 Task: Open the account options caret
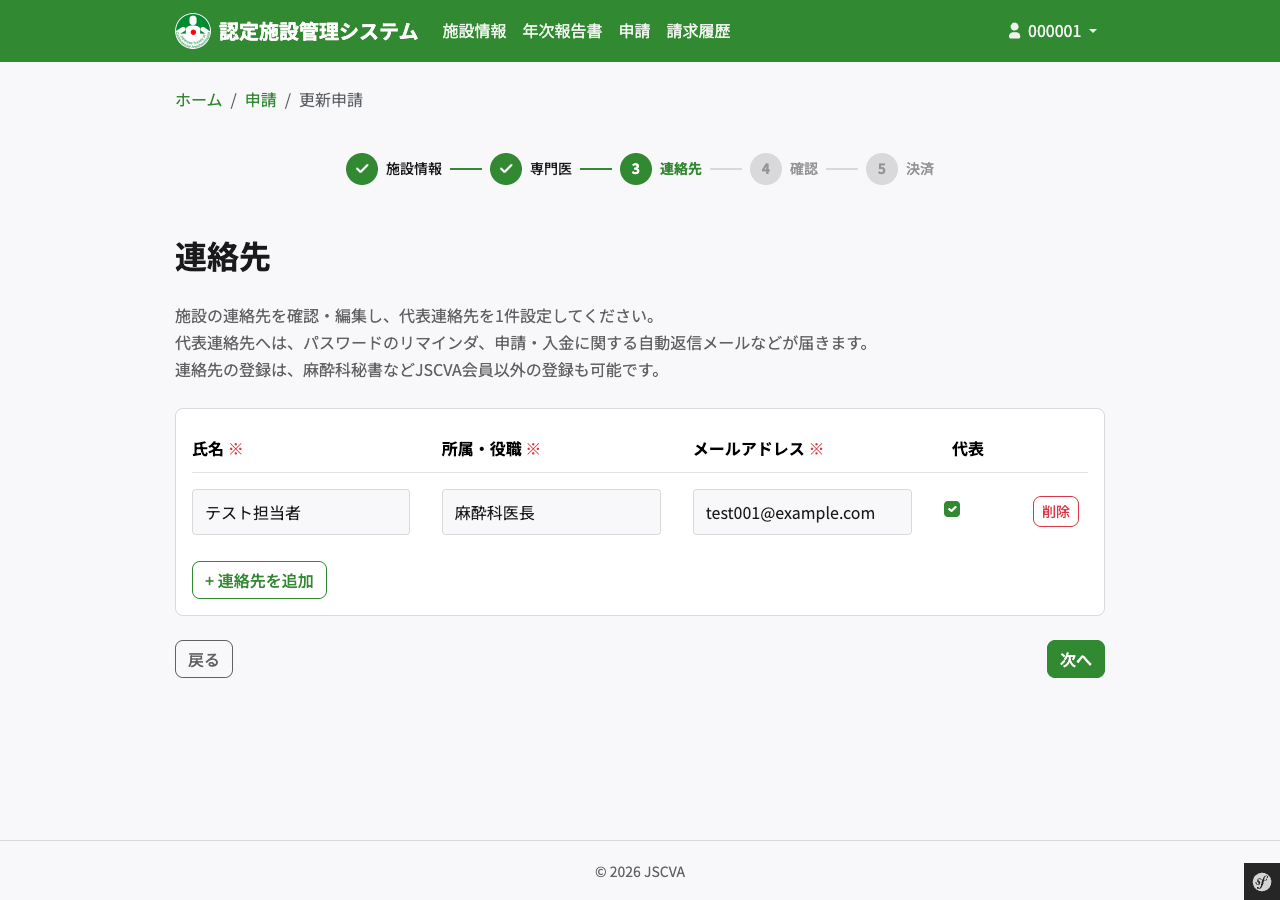(1092, 30)
